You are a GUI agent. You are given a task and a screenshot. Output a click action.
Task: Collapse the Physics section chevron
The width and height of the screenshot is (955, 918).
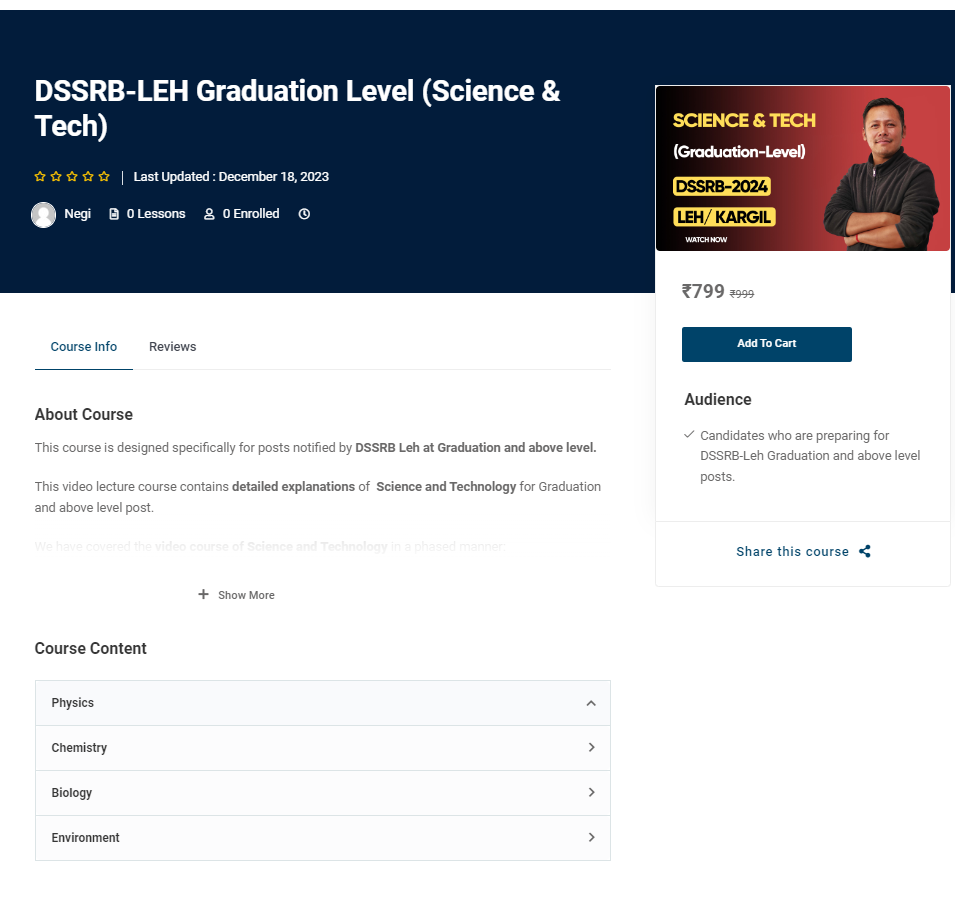pyautogui.click(x=591, y=703)
